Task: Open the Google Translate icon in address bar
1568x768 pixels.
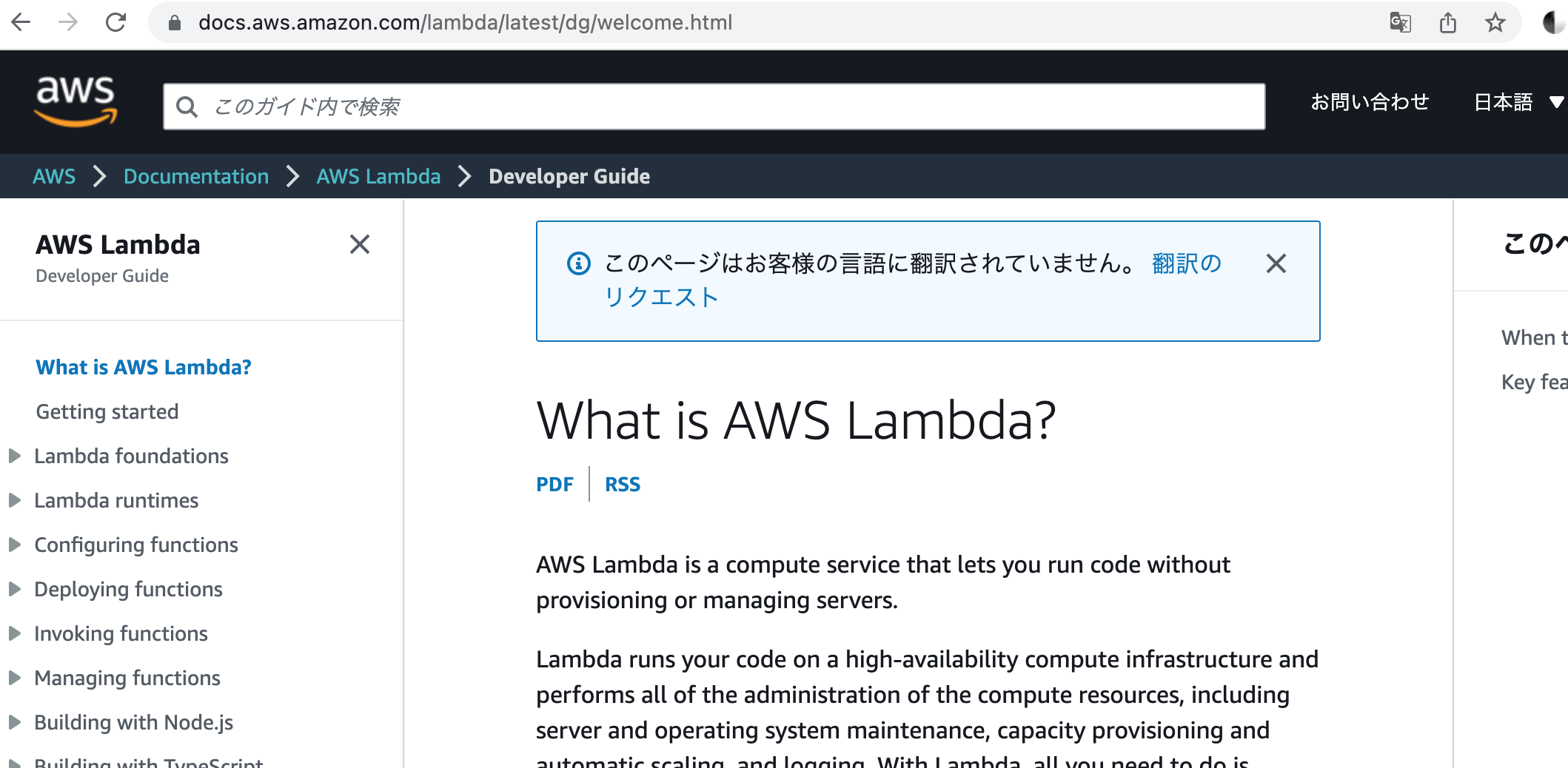Action: point(1400,23)
